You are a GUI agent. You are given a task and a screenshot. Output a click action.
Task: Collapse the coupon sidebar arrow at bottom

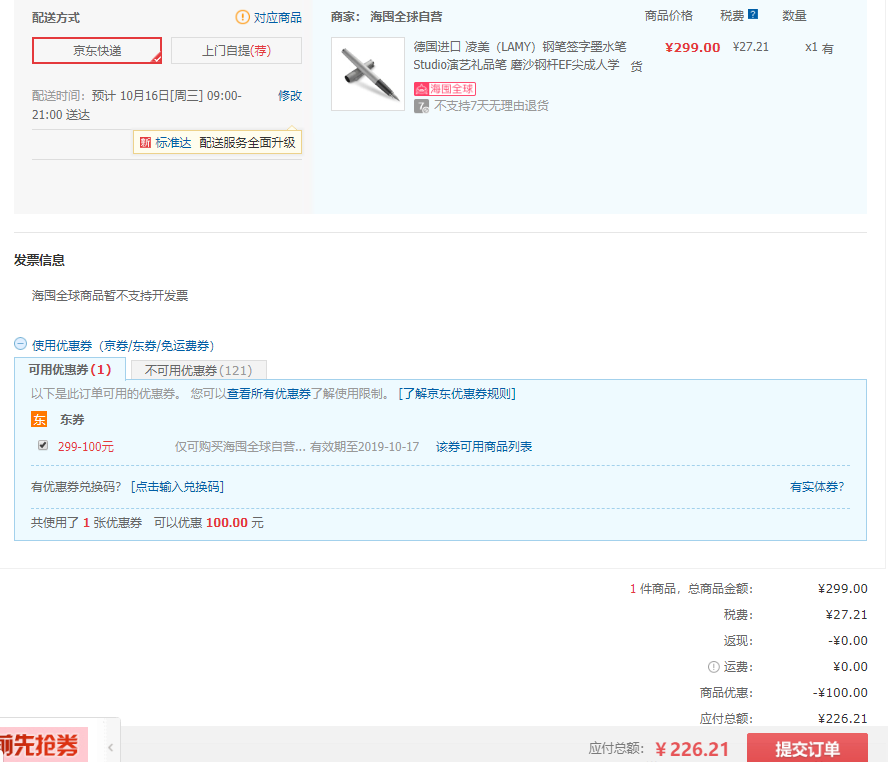pos(110,747)
